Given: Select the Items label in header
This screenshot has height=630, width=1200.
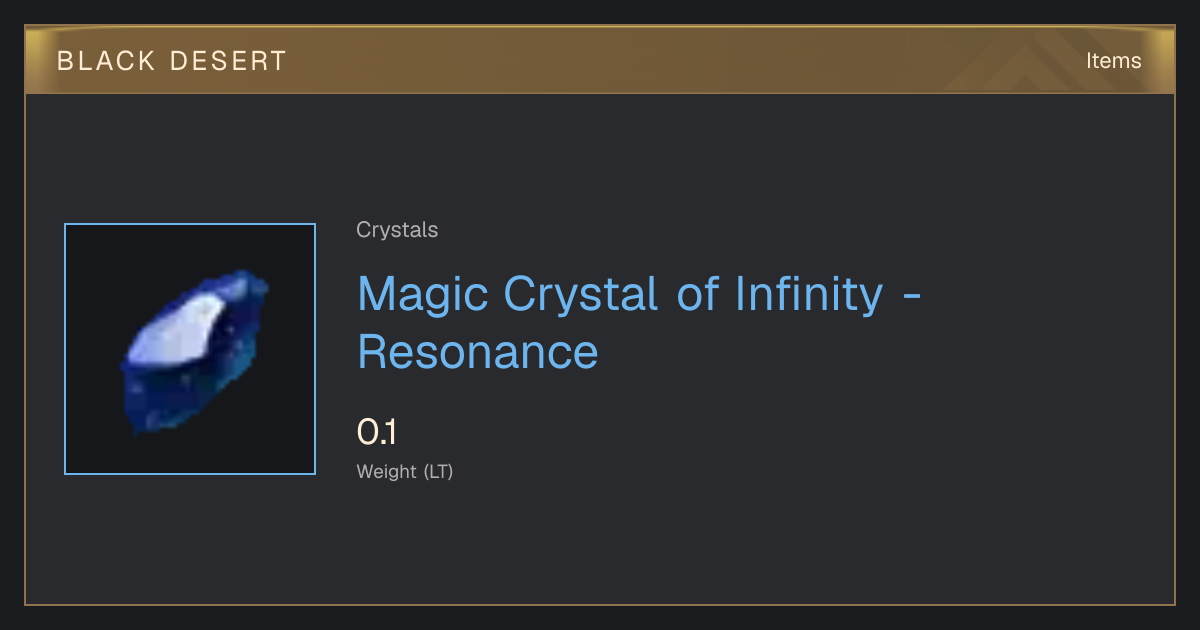Looking at the screenshot, I should 1113,61.
